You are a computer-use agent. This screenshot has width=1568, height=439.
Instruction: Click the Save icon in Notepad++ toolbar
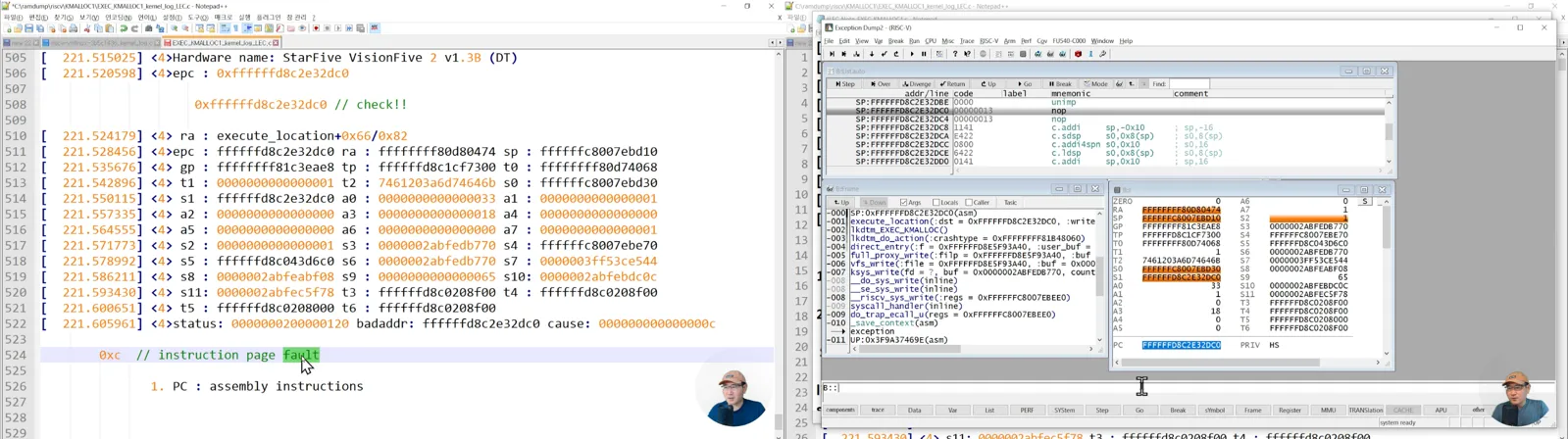click(x=28, y=28)
